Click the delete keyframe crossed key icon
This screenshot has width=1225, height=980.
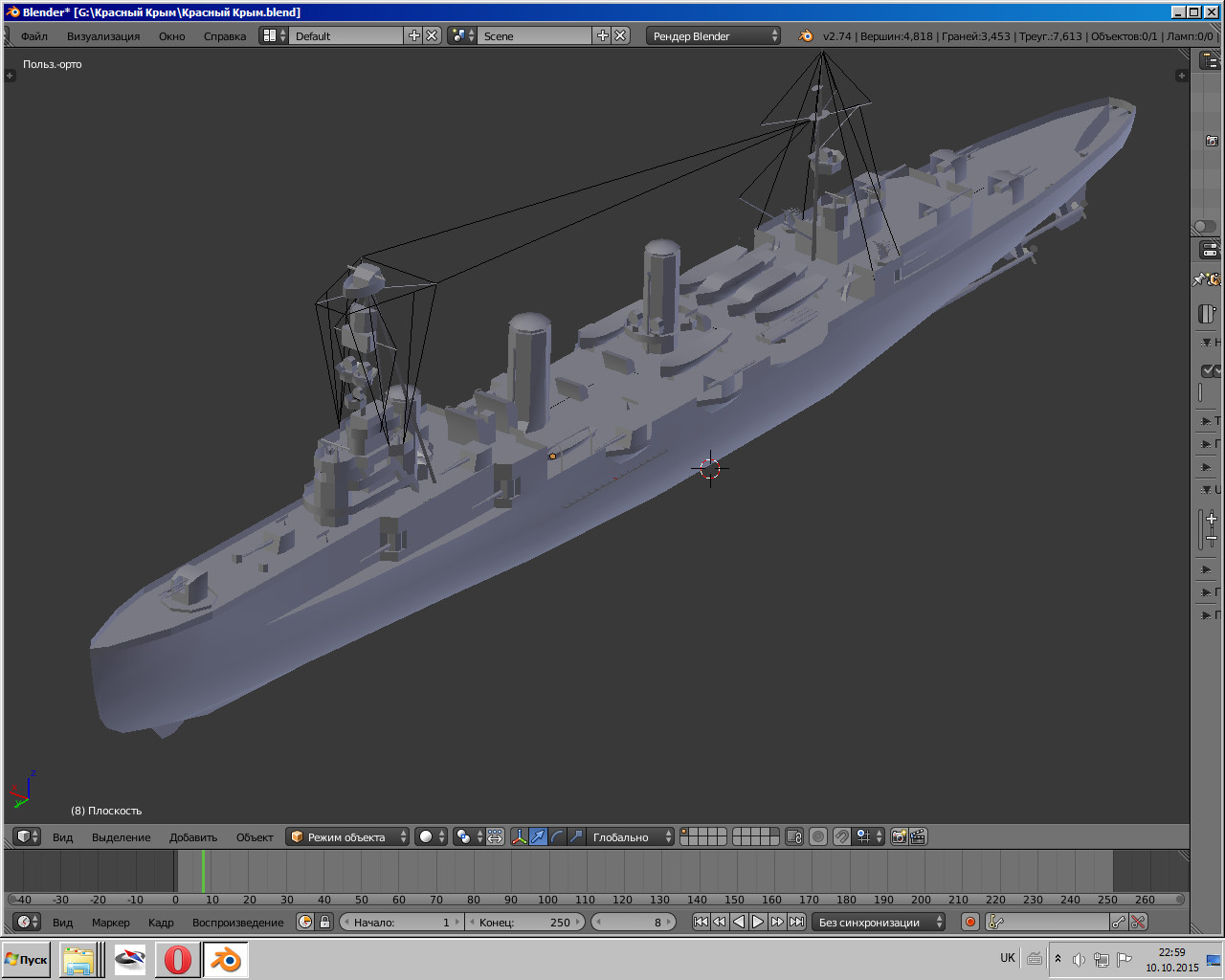click(x=1138, y=922)
